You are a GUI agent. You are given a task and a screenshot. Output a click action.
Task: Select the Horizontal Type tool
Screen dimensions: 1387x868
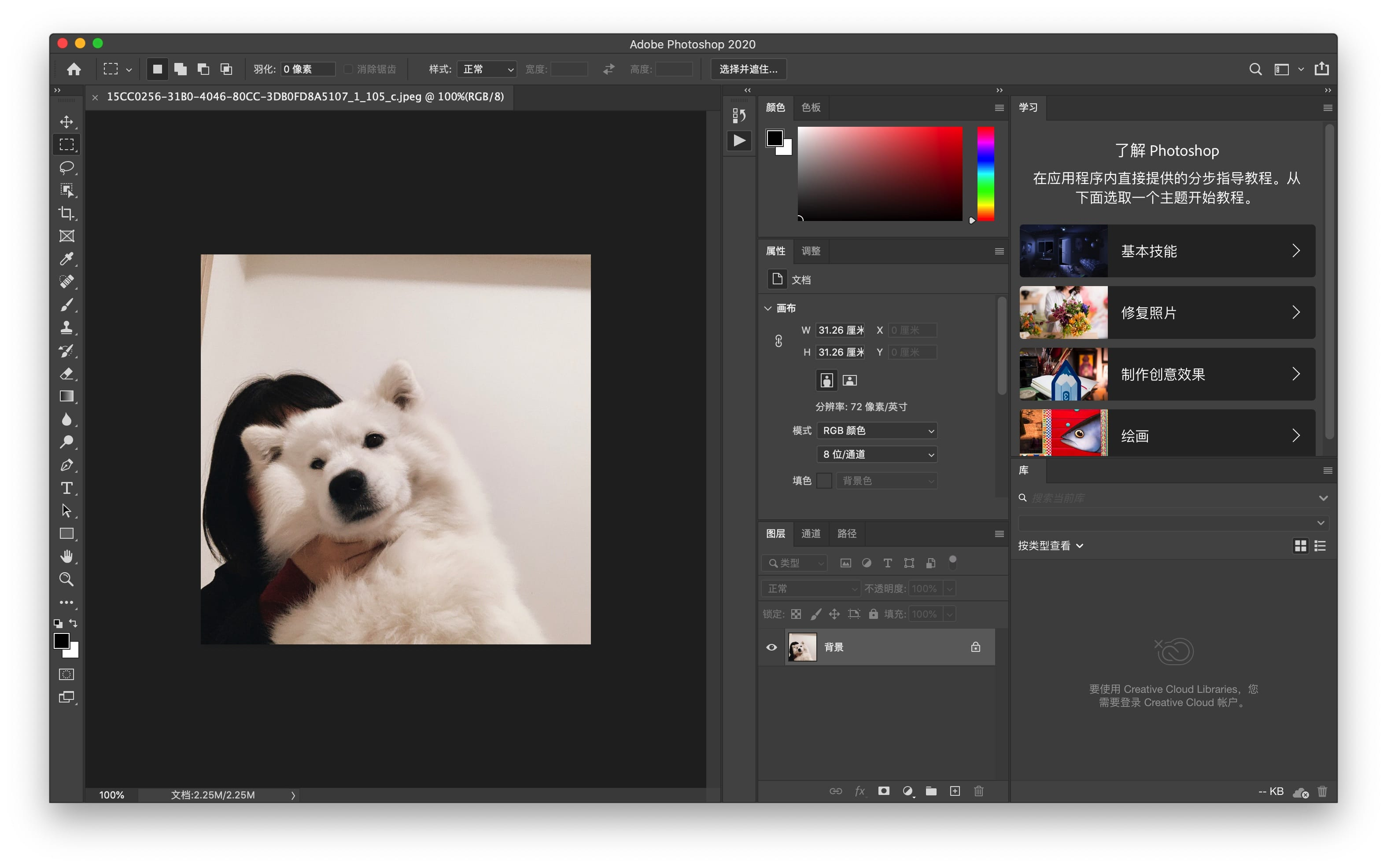[67, 488]
